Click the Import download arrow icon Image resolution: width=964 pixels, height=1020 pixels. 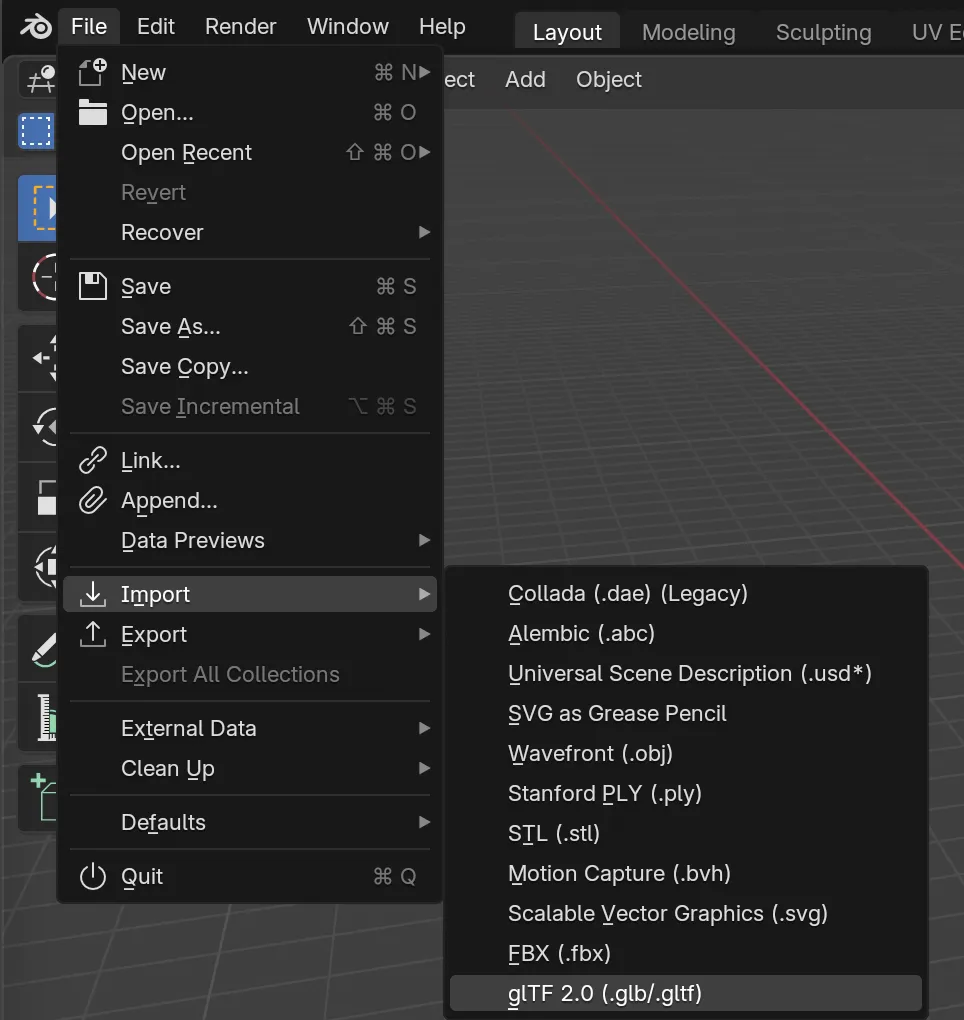(92, 594)
